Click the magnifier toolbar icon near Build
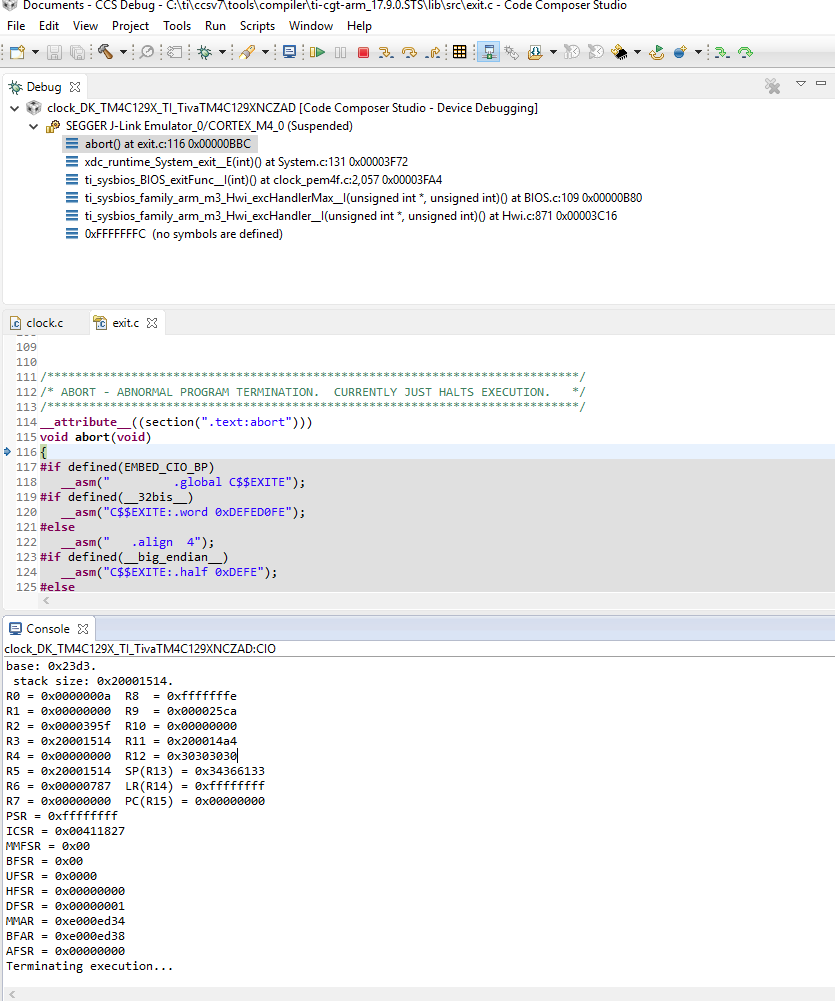This screenshot has height=1001, width=835. pyautogui.click(x=147, y=52)
